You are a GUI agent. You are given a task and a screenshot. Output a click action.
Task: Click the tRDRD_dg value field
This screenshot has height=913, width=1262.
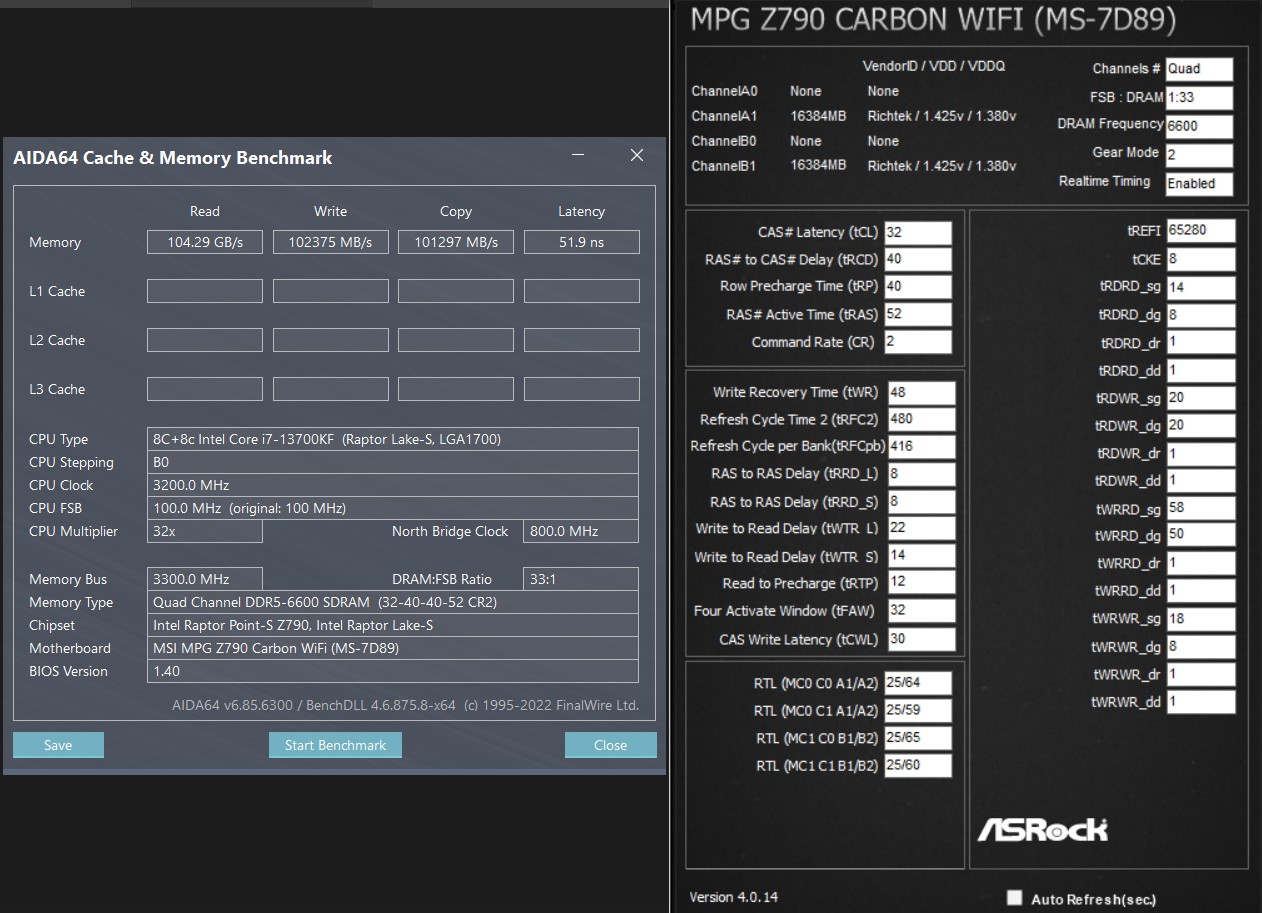point(1201,315)
